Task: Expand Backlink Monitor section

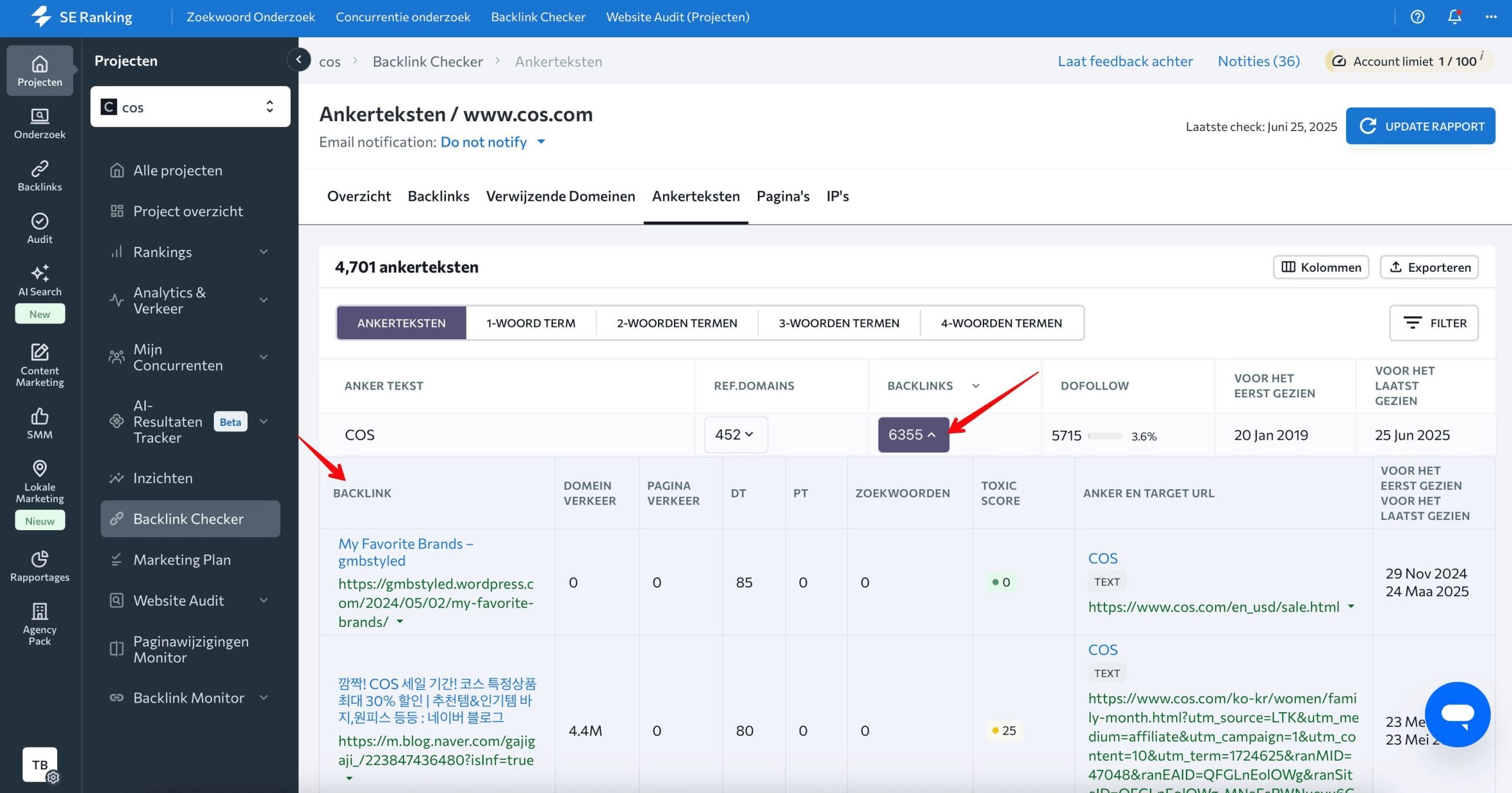Action: point(264,698)
